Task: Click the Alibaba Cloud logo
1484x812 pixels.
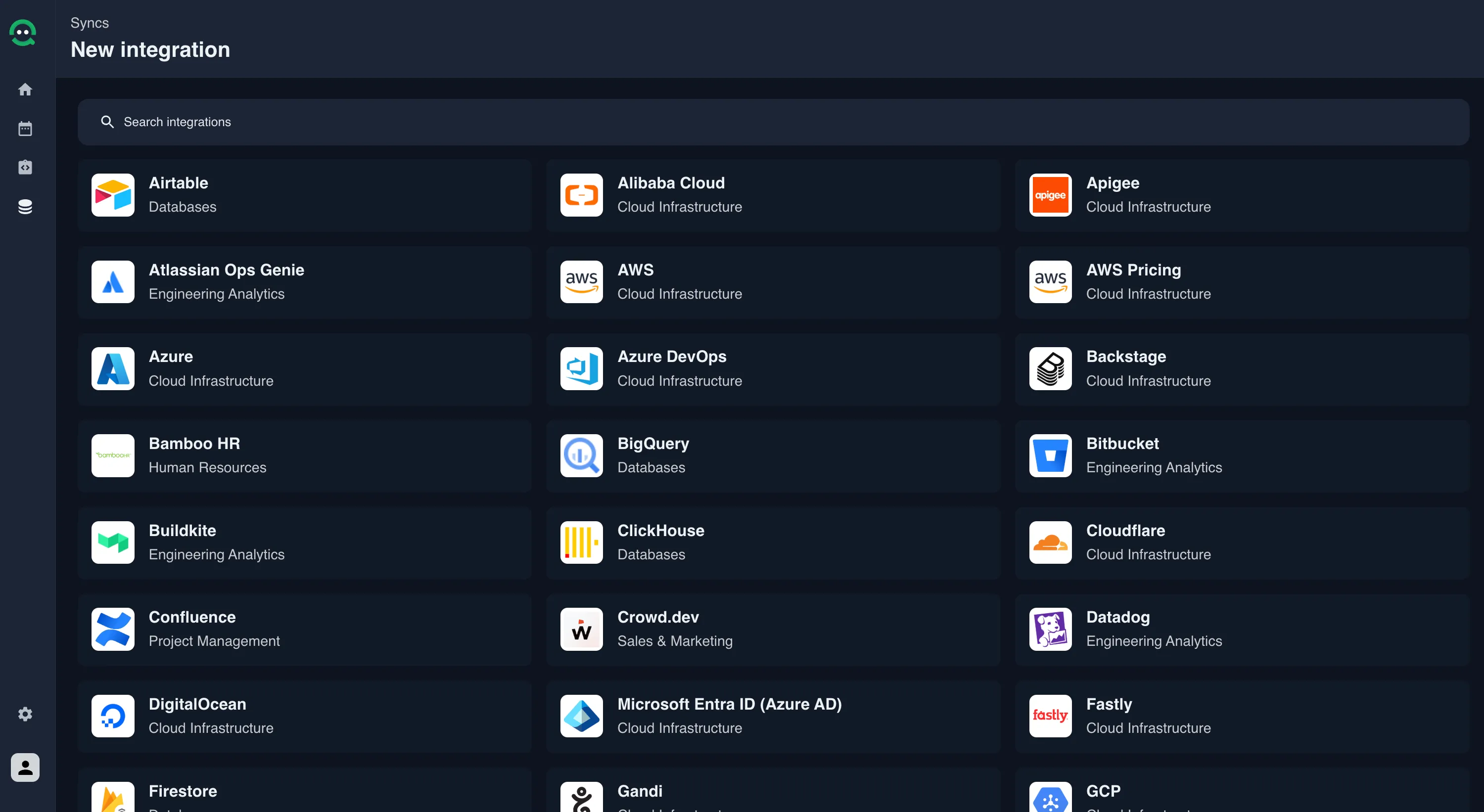Action: [x=581, y=195]
